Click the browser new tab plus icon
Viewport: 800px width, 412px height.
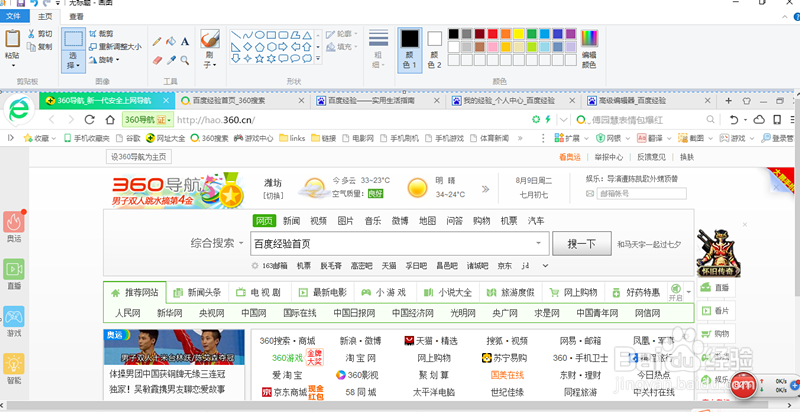[x=729, y=100]
